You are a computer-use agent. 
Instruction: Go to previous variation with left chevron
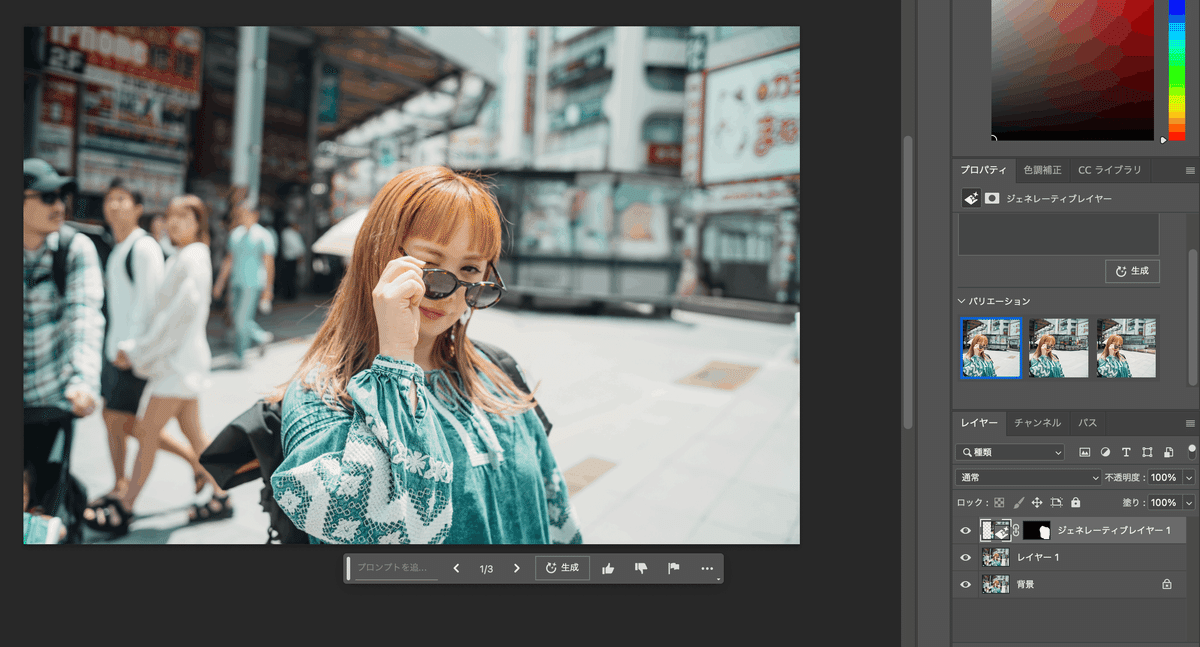456,568
